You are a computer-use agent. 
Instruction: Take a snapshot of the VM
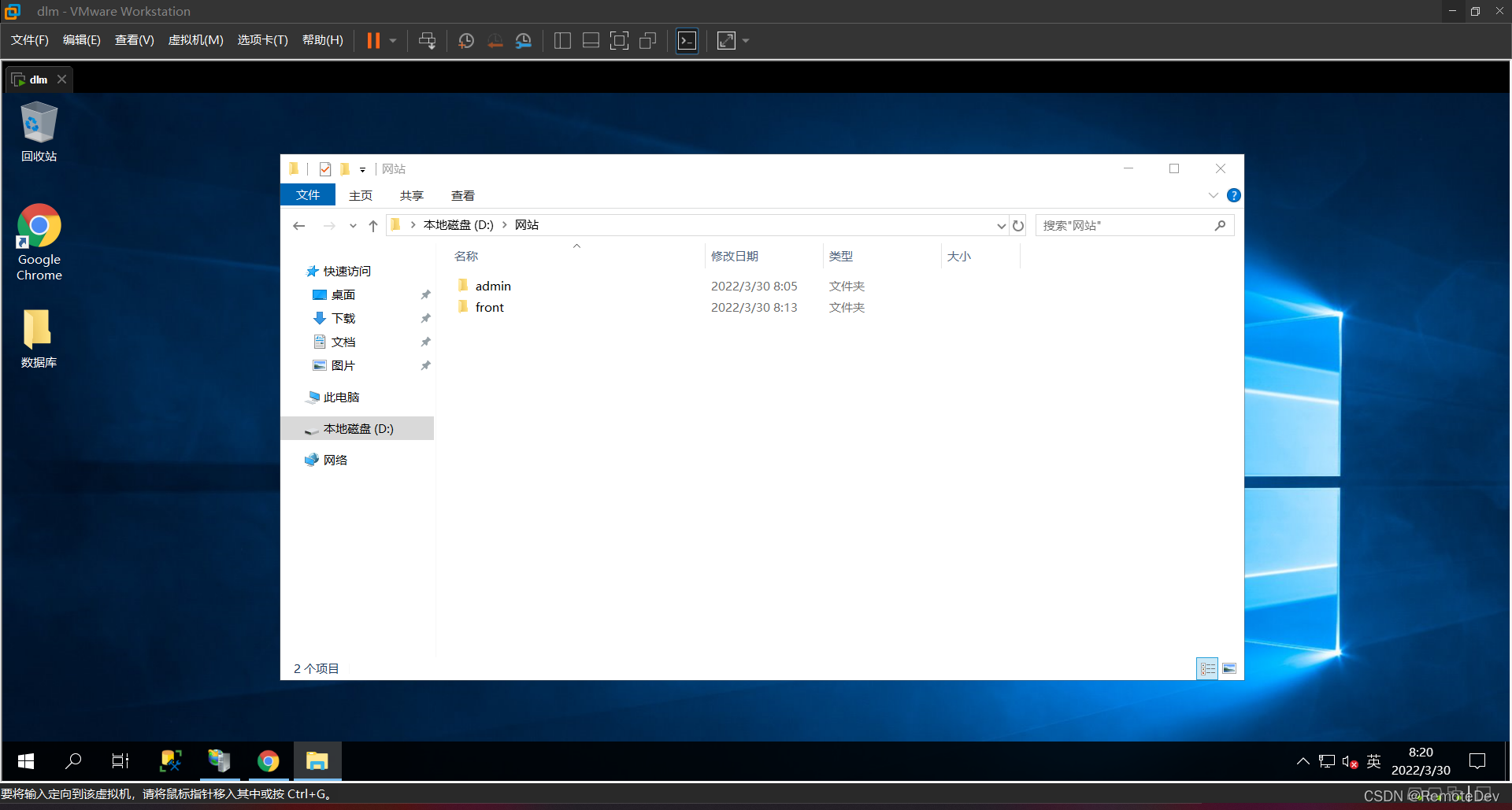(466, 41)
